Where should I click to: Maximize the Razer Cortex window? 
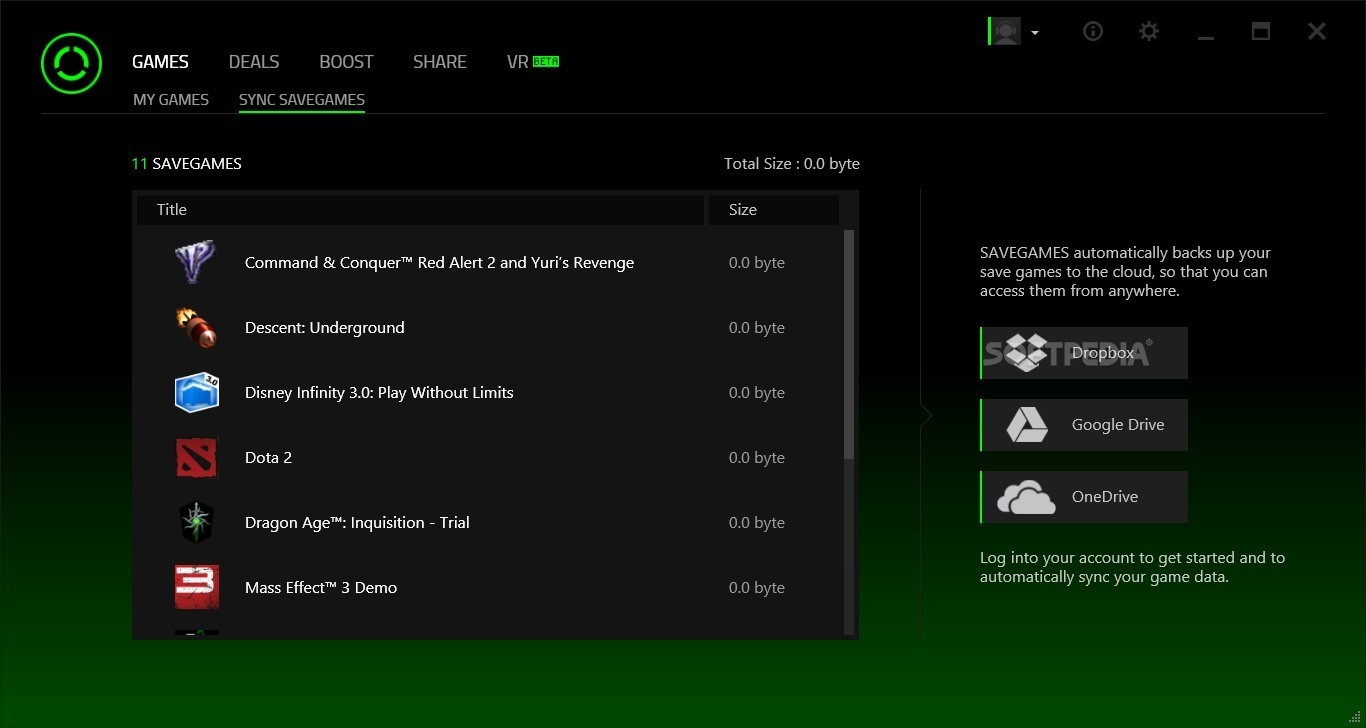pos(1261,31)
